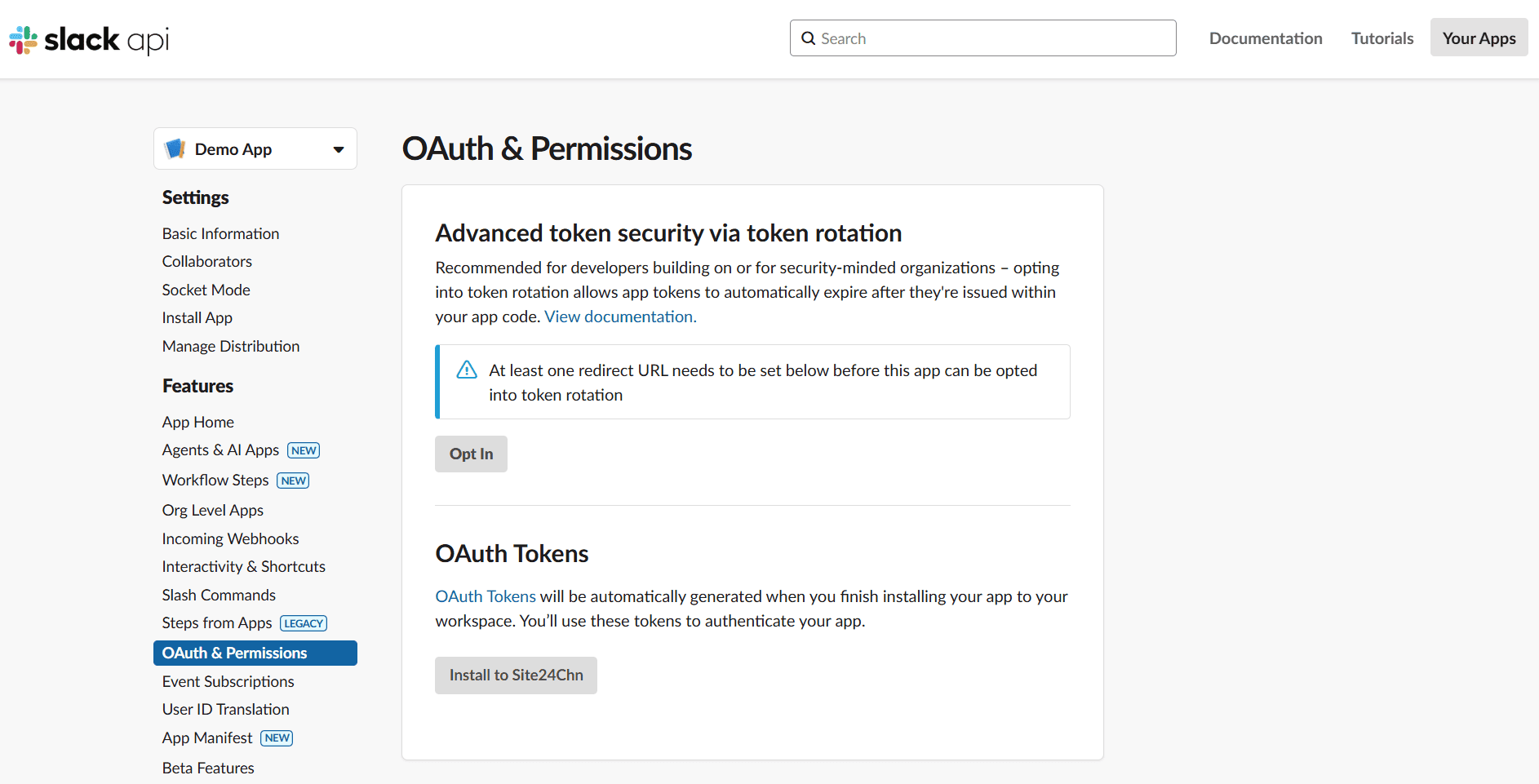Screen dimensions: 1539x784
Task: Install the app to Site24Chn
Action: point(516,675)
